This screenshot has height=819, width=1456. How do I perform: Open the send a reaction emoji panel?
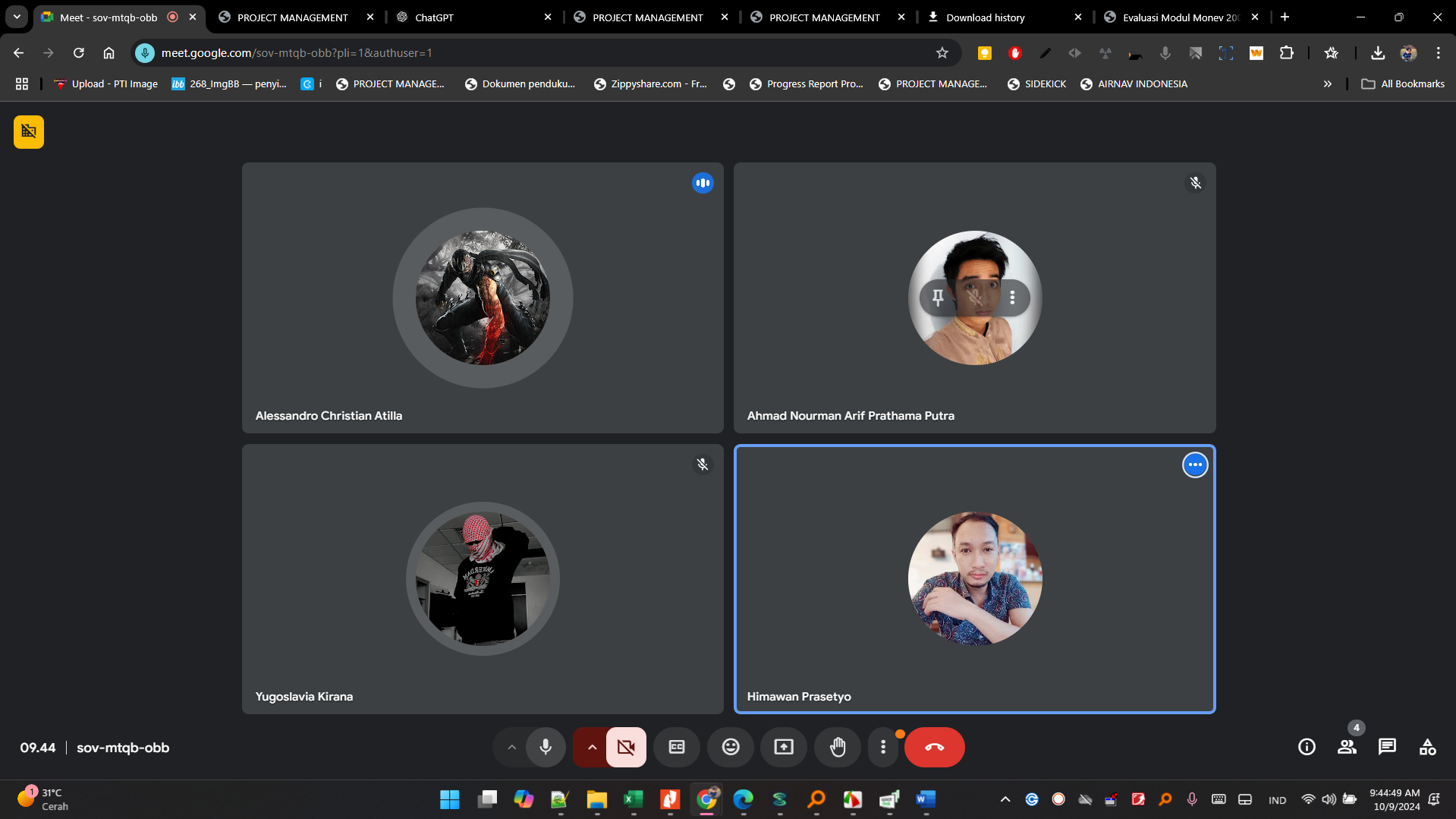[x=730, y=747]
